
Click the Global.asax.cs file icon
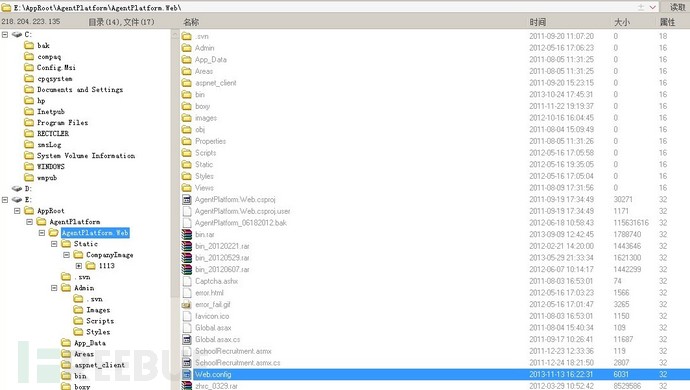click(187, 339)
